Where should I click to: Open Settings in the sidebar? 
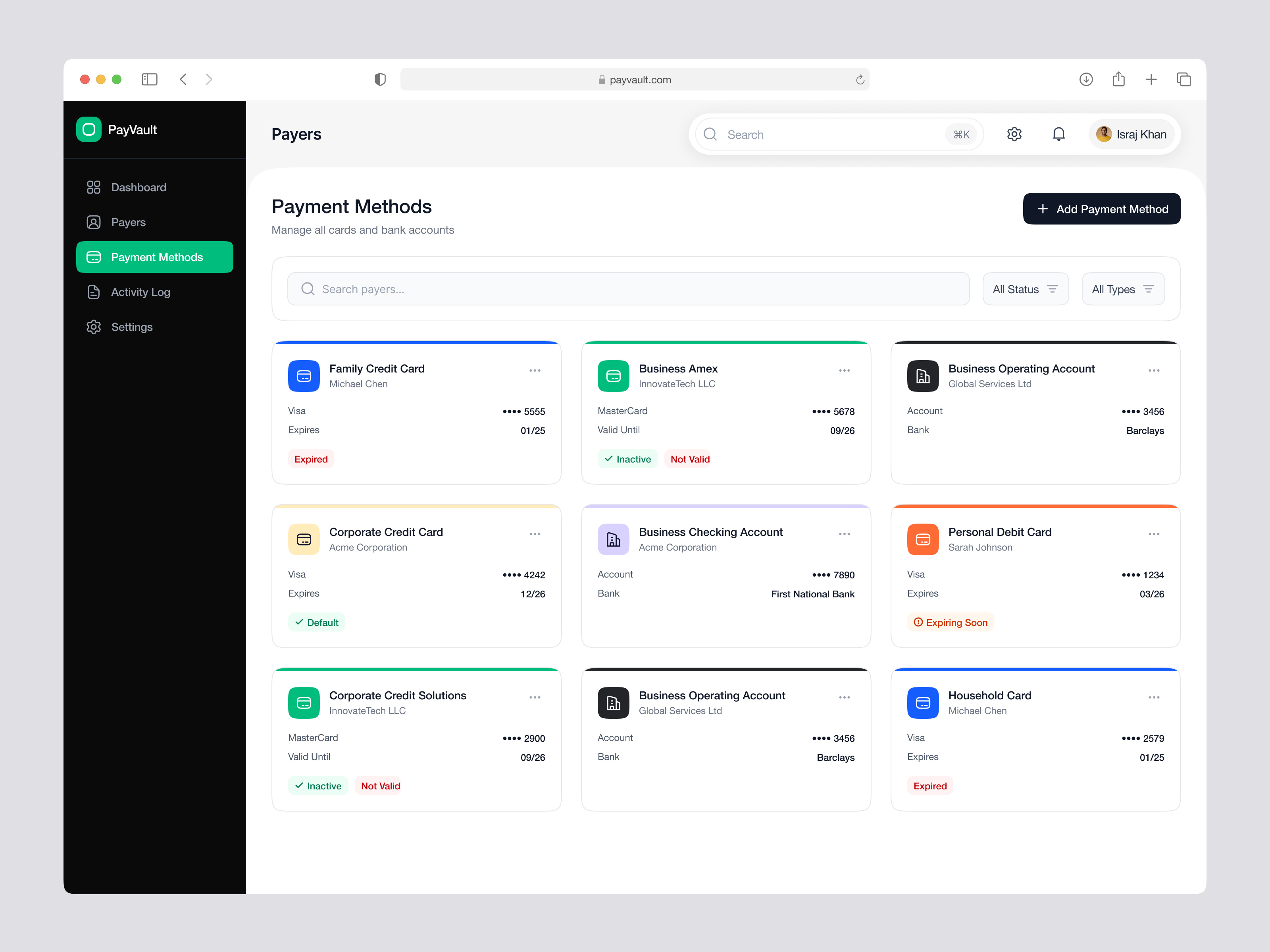click(x=154, y=327)
